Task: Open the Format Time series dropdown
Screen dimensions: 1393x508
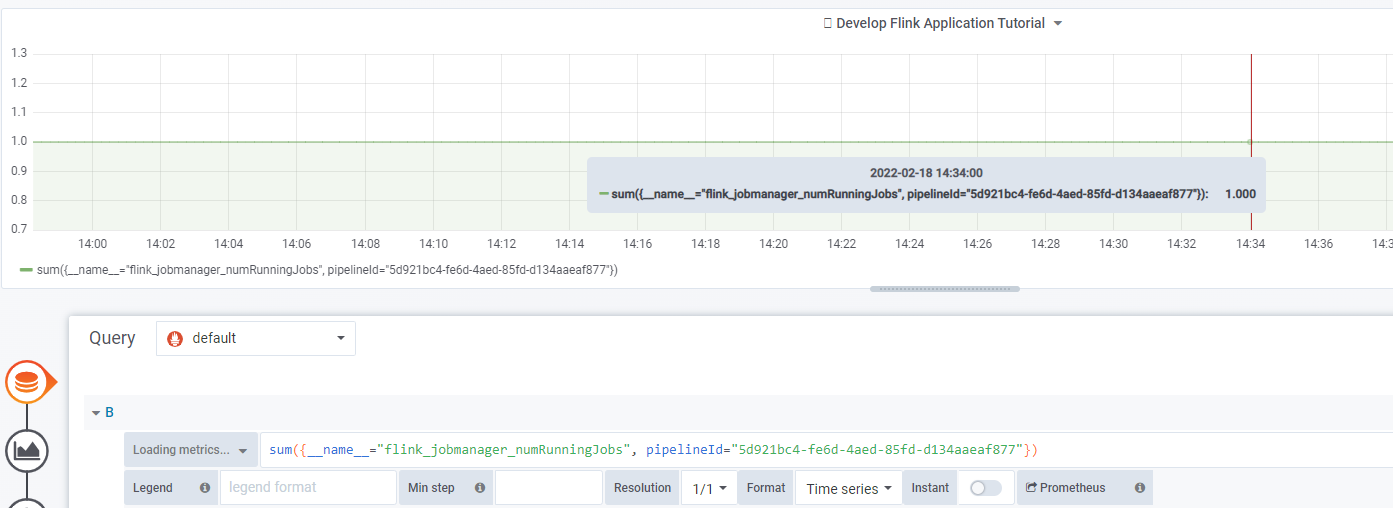Action: point(848,488)
